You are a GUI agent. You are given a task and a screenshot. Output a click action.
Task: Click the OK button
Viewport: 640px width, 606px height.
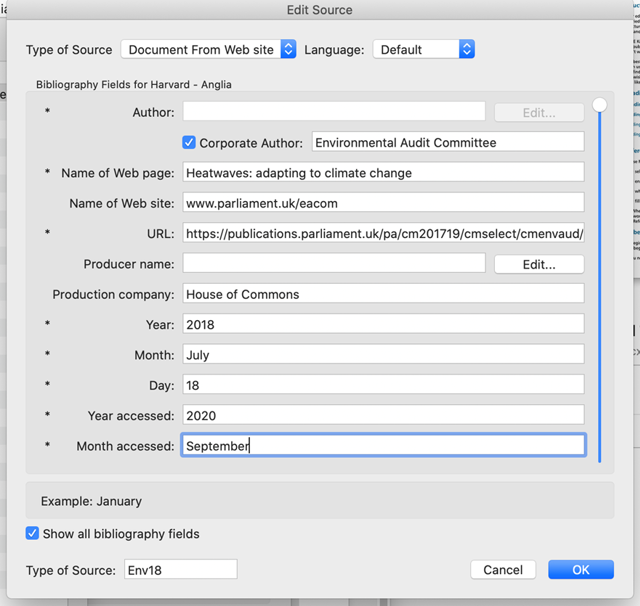pos(580,569)
